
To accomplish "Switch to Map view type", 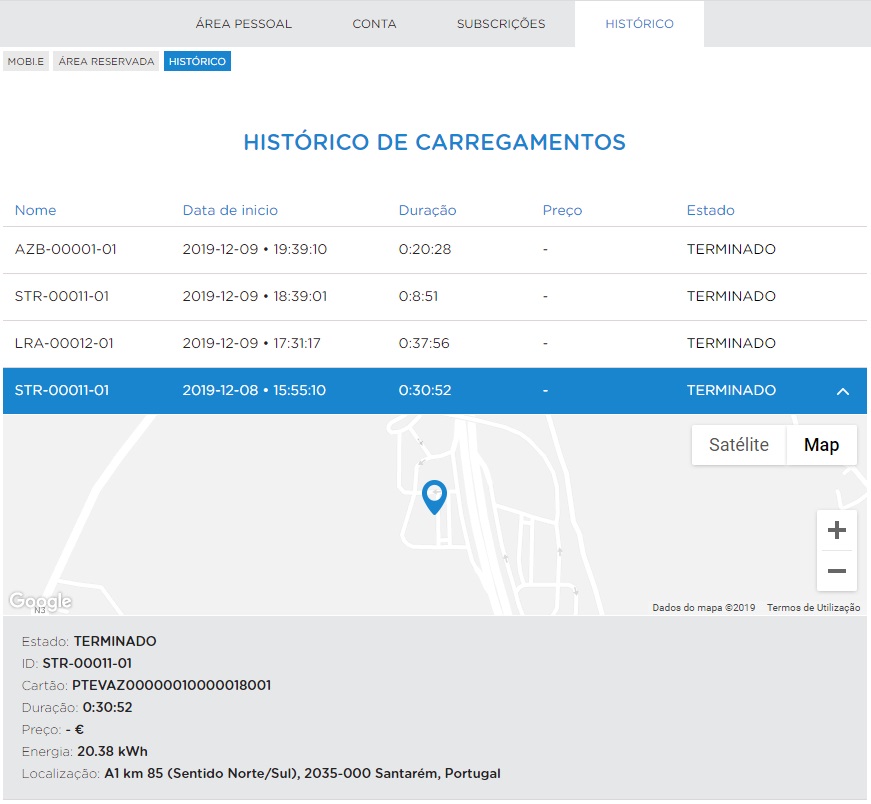I will point(822,445).
